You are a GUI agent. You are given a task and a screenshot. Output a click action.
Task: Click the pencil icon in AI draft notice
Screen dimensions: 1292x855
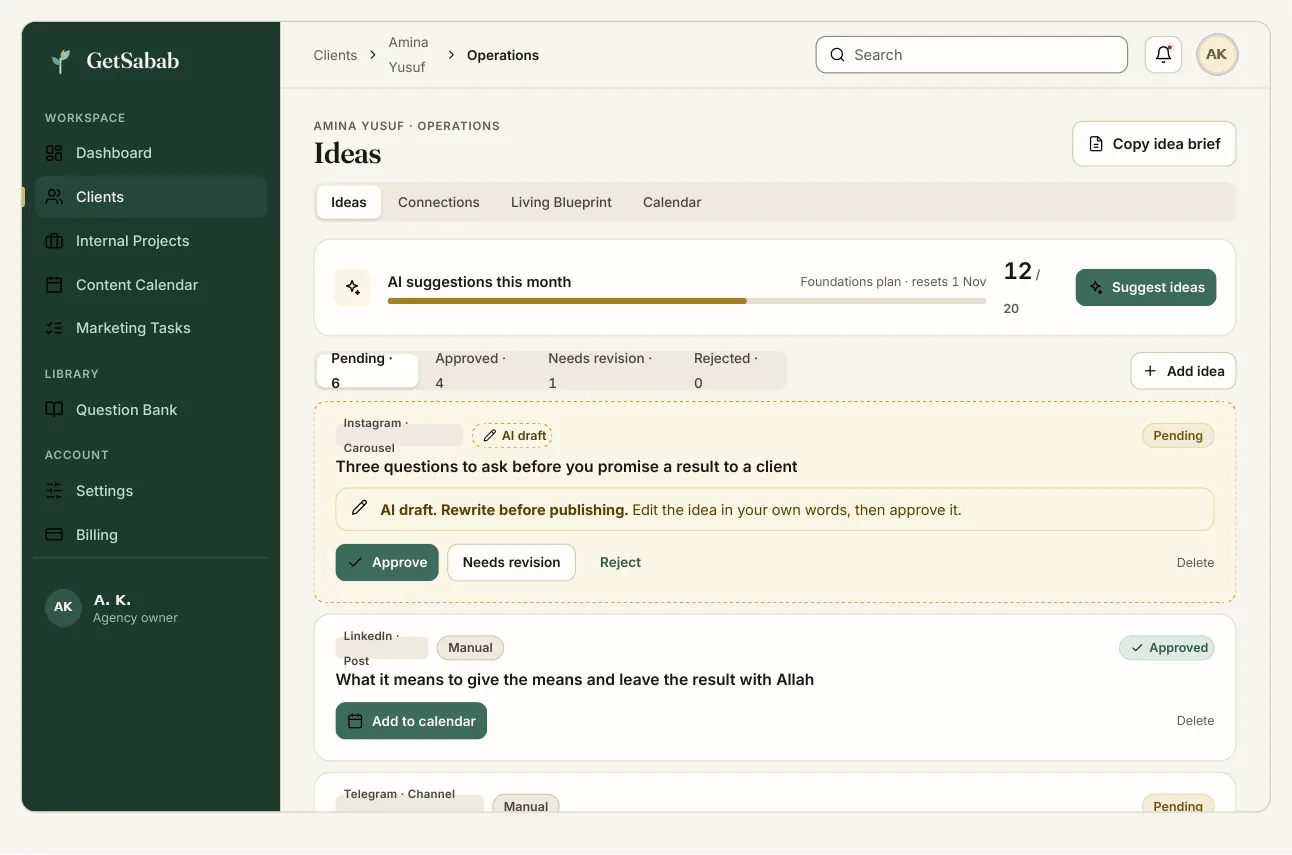coord(359,509)
